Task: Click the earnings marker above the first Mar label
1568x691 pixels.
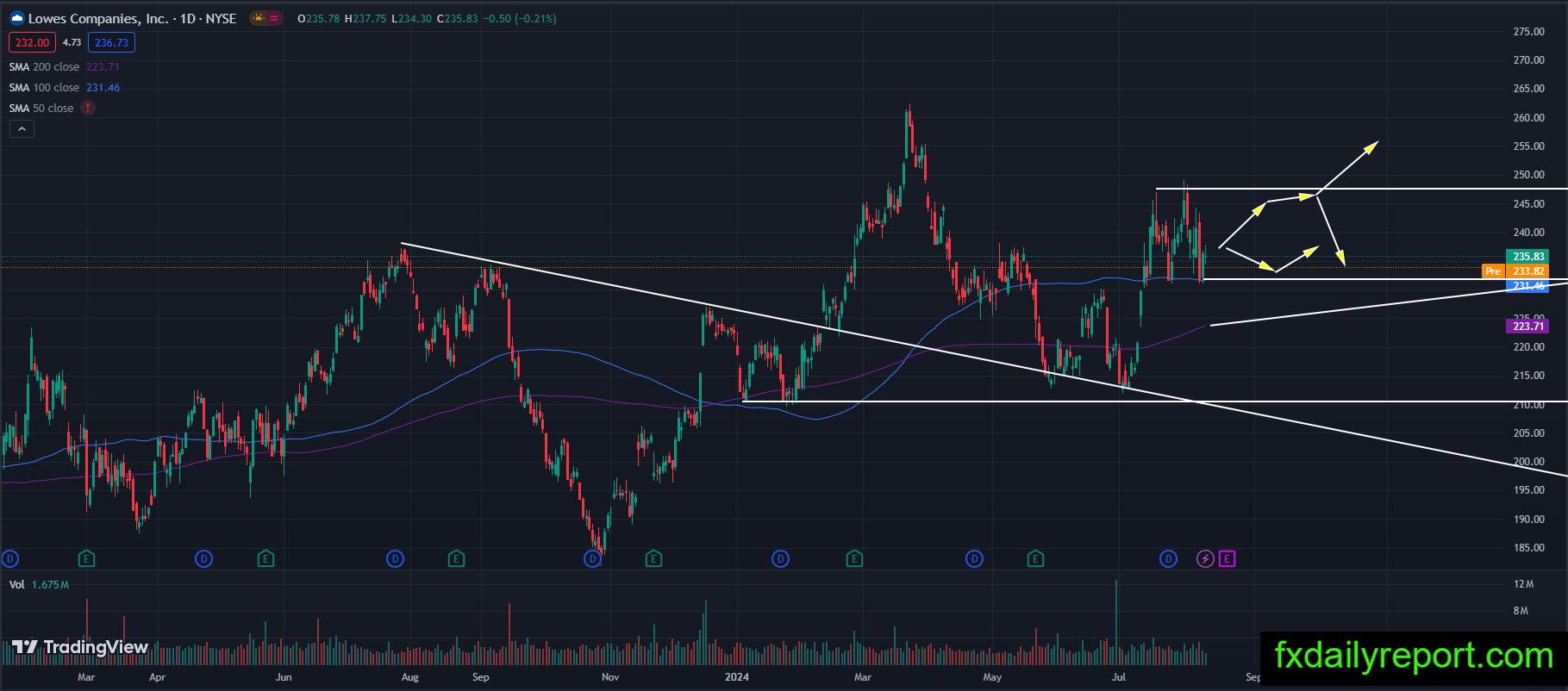Action: [85, 559]
